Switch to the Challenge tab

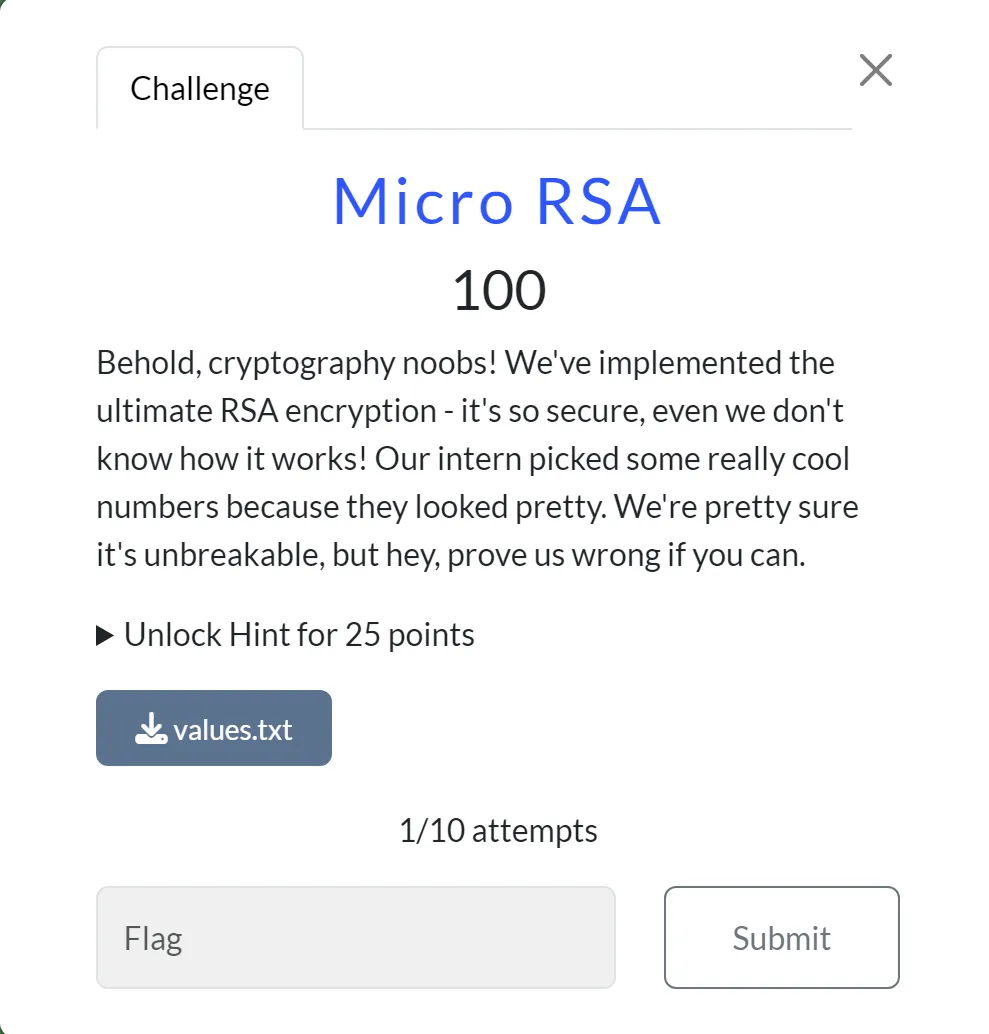pyautogui.click(x=200, y=89)
